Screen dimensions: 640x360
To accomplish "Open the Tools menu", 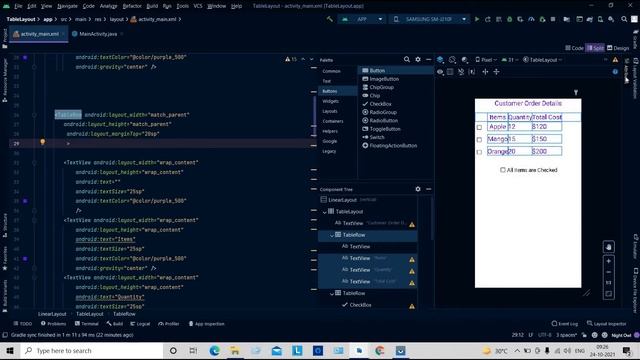I will point(182,6).
